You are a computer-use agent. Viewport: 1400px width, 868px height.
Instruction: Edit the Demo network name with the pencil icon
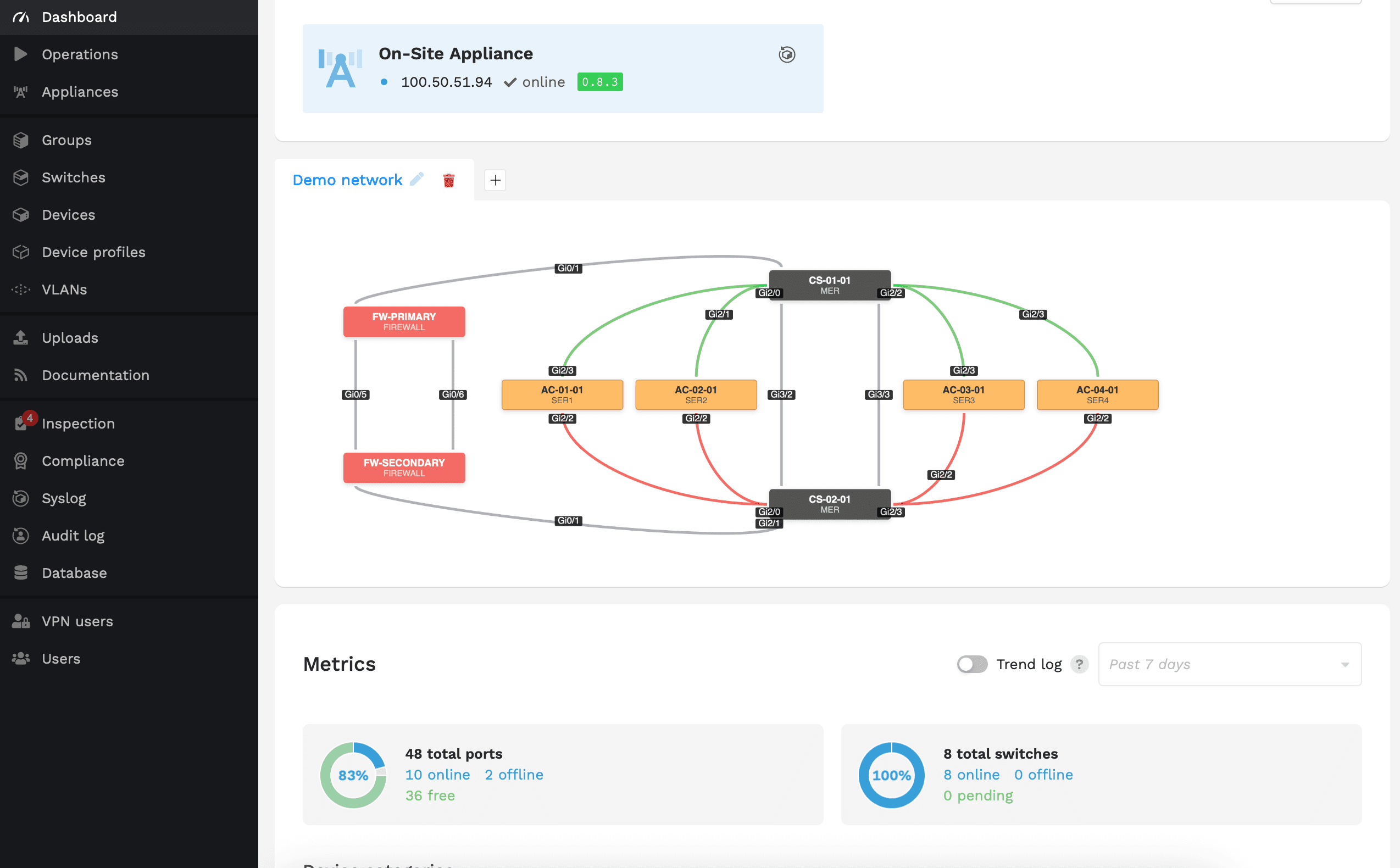click(416, 179)
